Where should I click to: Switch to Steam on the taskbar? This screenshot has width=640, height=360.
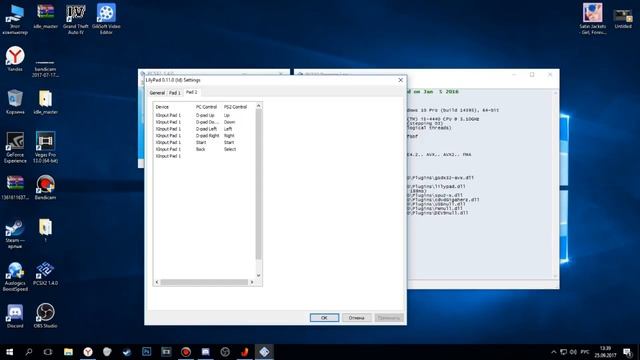(x=127, y=352)
